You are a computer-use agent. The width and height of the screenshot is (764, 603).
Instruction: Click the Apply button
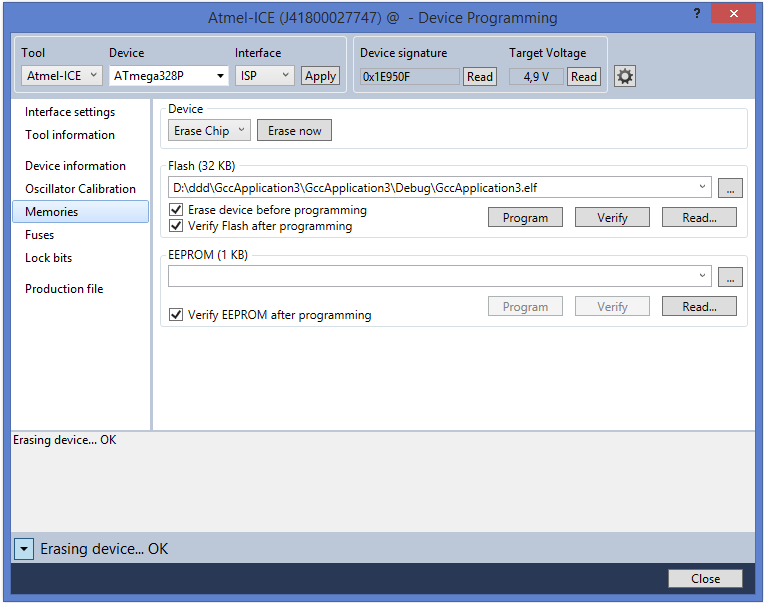coord(320,76)
